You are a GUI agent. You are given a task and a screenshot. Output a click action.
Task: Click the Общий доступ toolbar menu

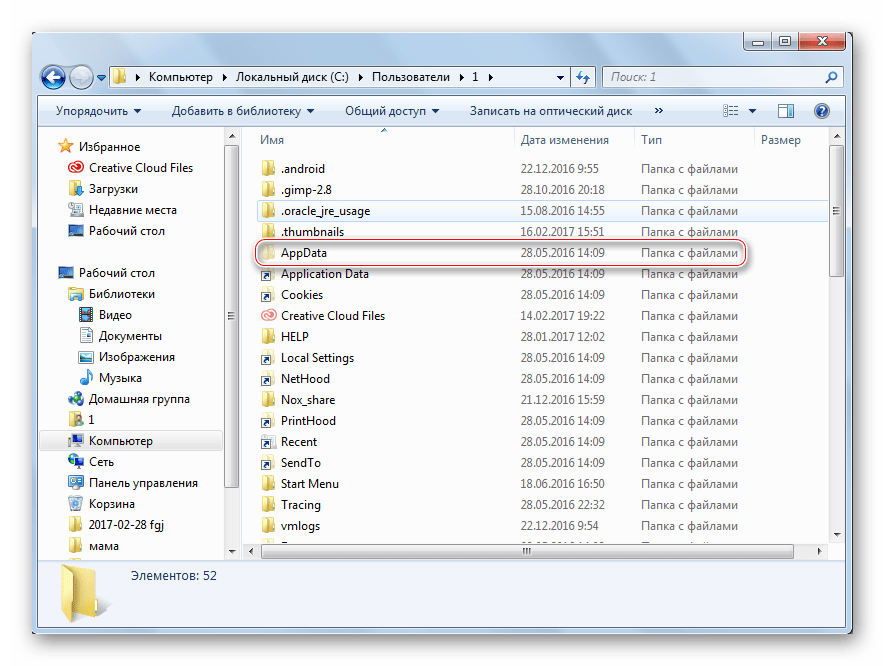tap(392, 111)
